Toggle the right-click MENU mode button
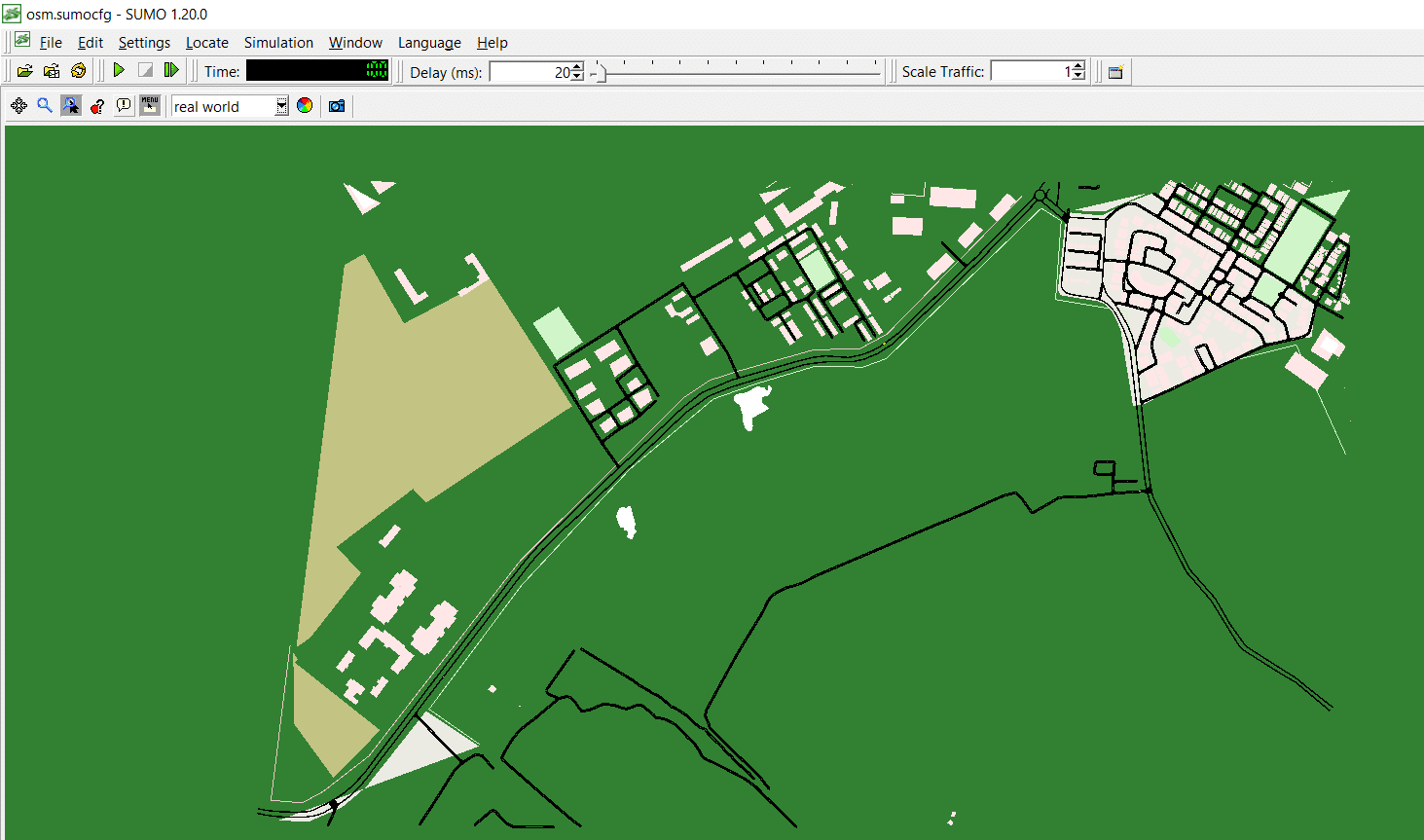This screenshot has width=1424, height=840. tap(150, 106)
